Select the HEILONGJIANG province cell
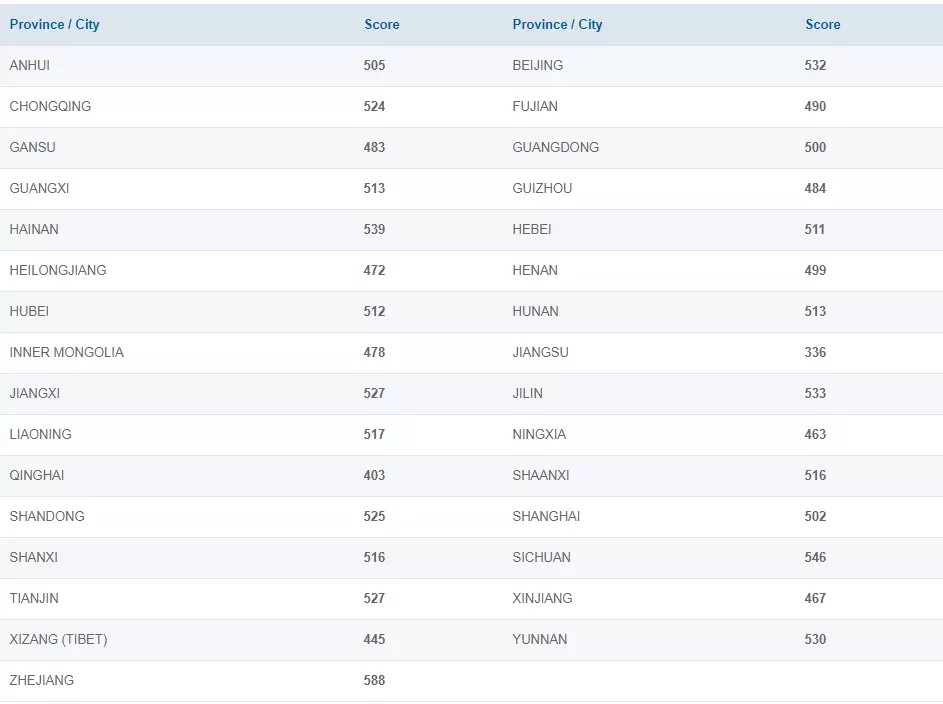 tap(58, 270)
